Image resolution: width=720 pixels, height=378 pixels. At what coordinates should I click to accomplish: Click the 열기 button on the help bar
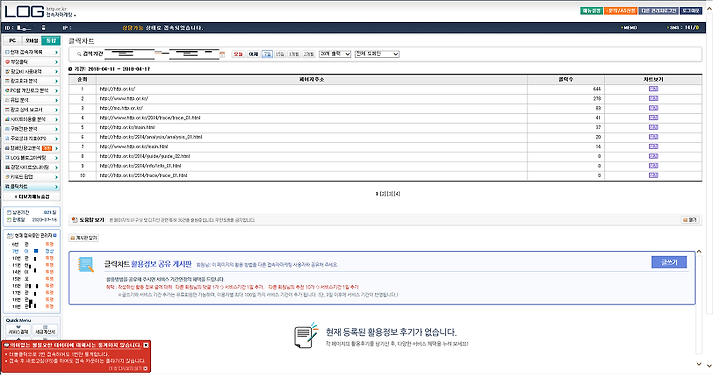690,220
